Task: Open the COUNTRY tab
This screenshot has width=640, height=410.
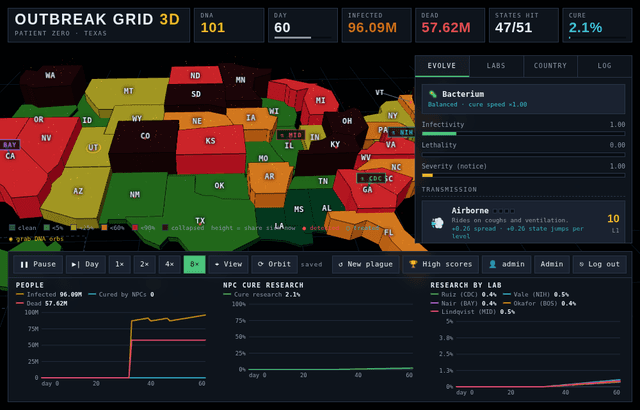Action: click(x=550, y=66)
